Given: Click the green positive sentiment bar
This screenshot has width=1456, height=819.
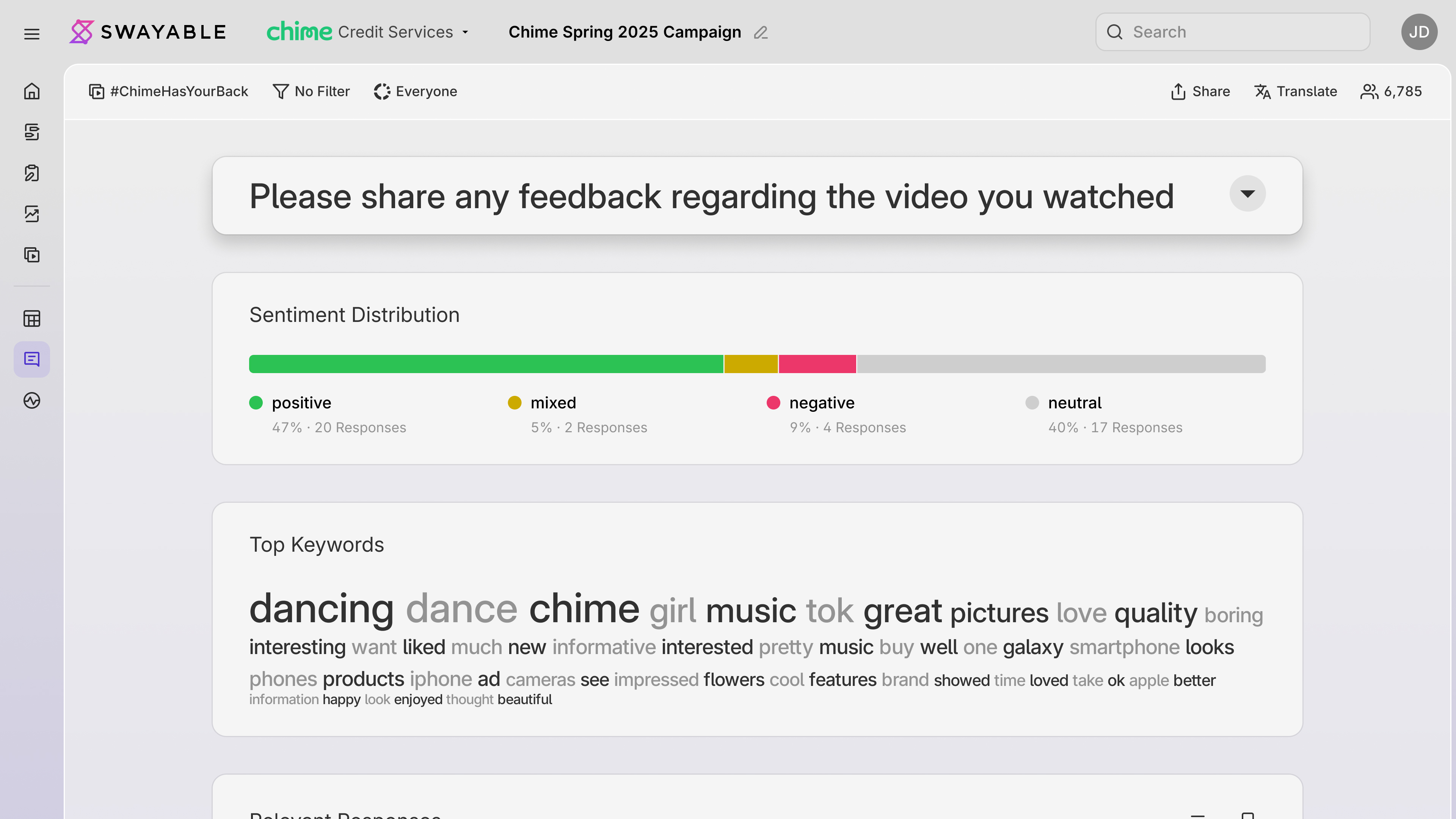Looking at the screenshot, I should pos(486,364).
